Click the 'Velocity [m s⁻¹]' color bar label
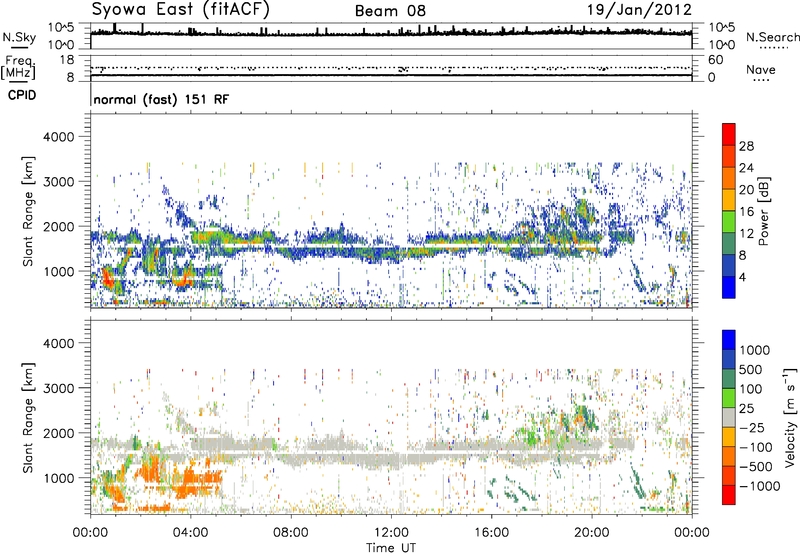Screen dimensions: 800x554 point(790,417)
